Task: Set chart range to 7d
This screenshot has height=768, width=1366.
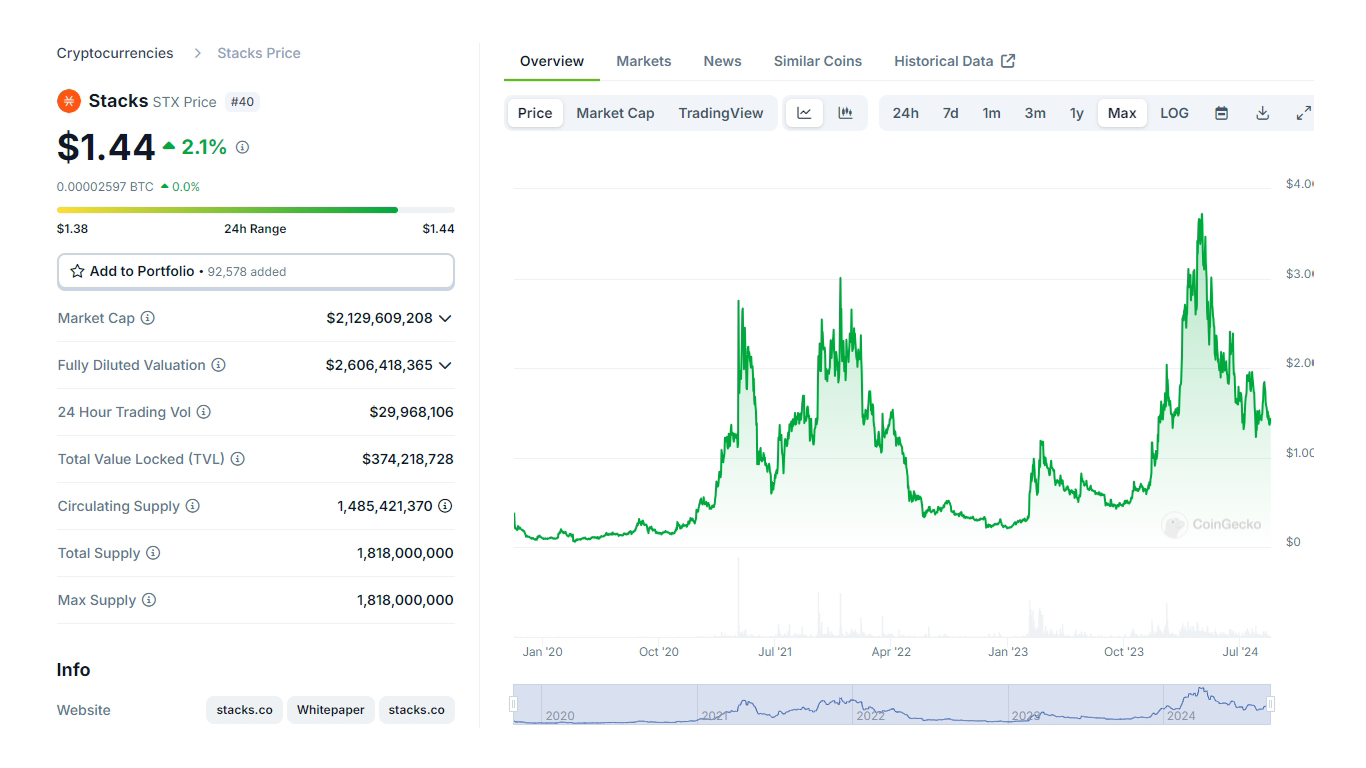Action: click(950, 113)
